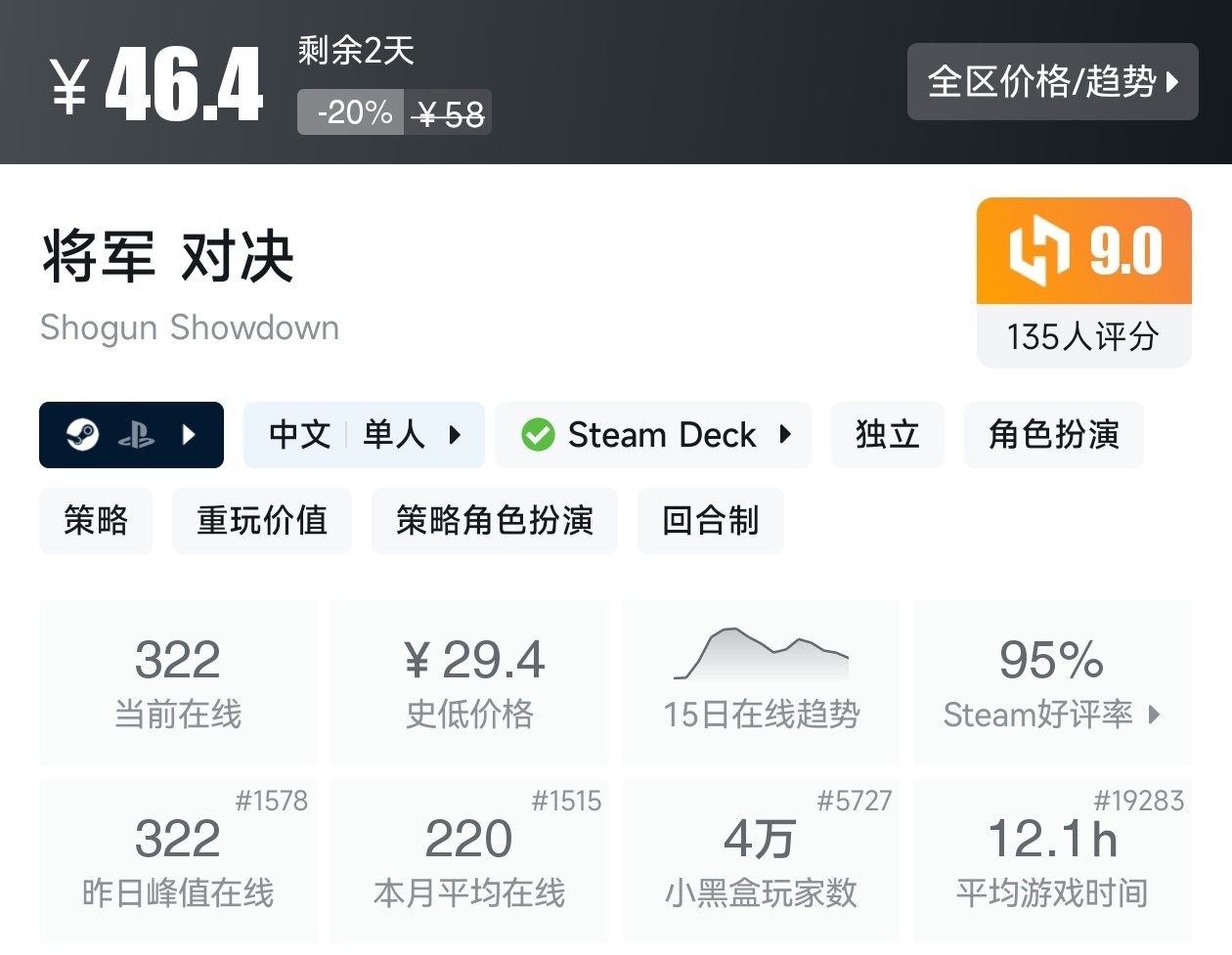The image size is (1232, 955).
Task: Click the -20% discount badge
Action: (350, 111)
